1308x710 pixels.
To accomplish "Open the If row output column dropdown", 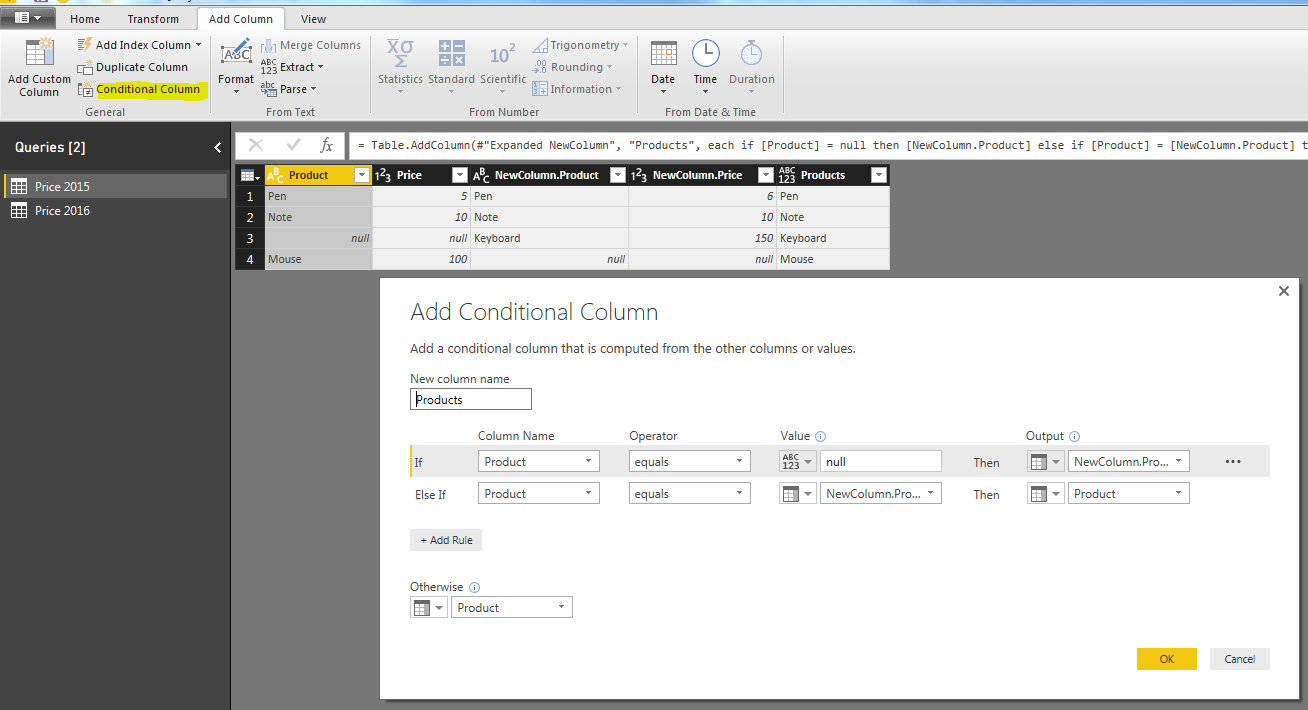I will [1129, 461].
